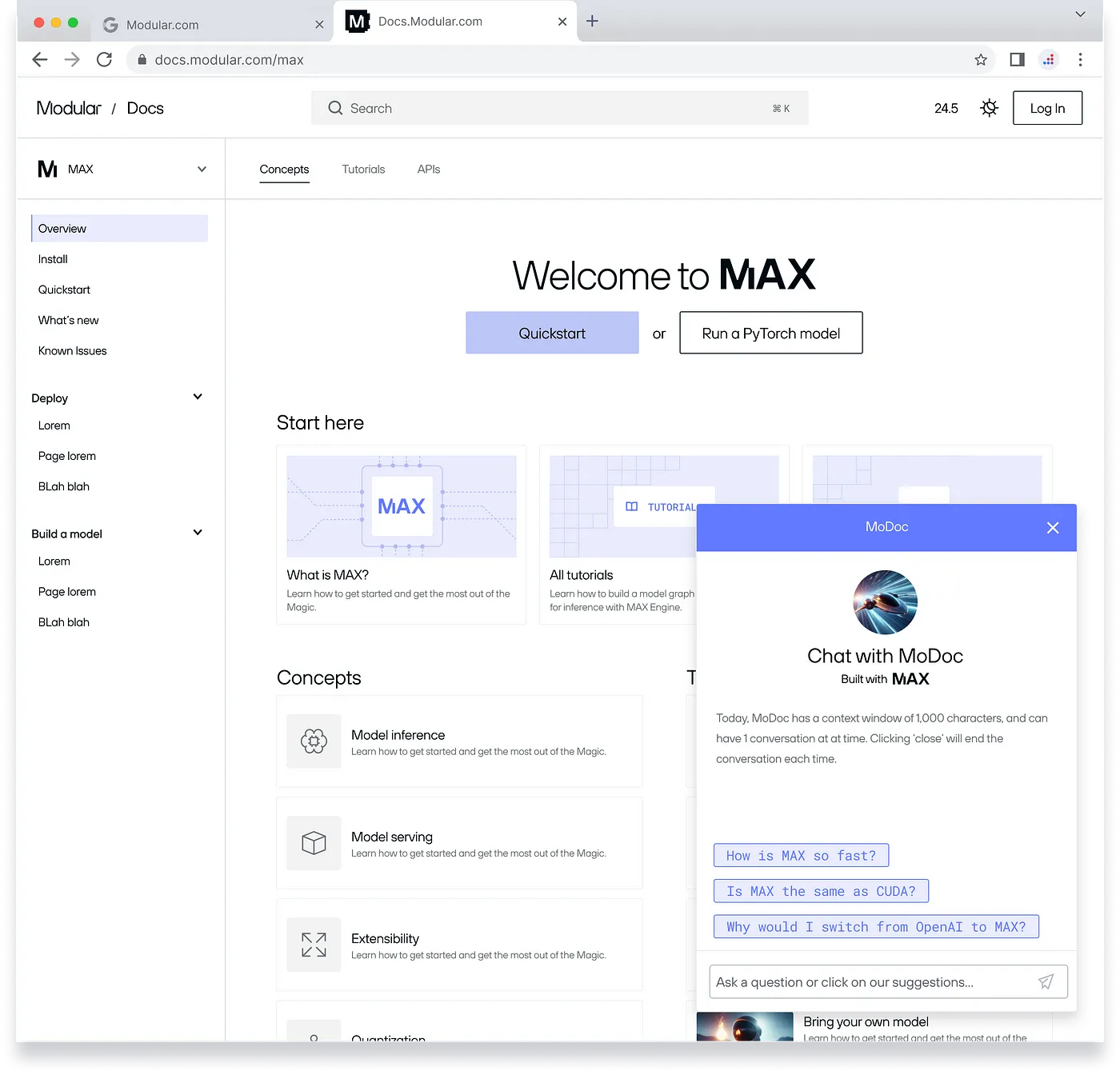
Task: Open a new tab with the plus icon
Action: [x=592, y=22]
